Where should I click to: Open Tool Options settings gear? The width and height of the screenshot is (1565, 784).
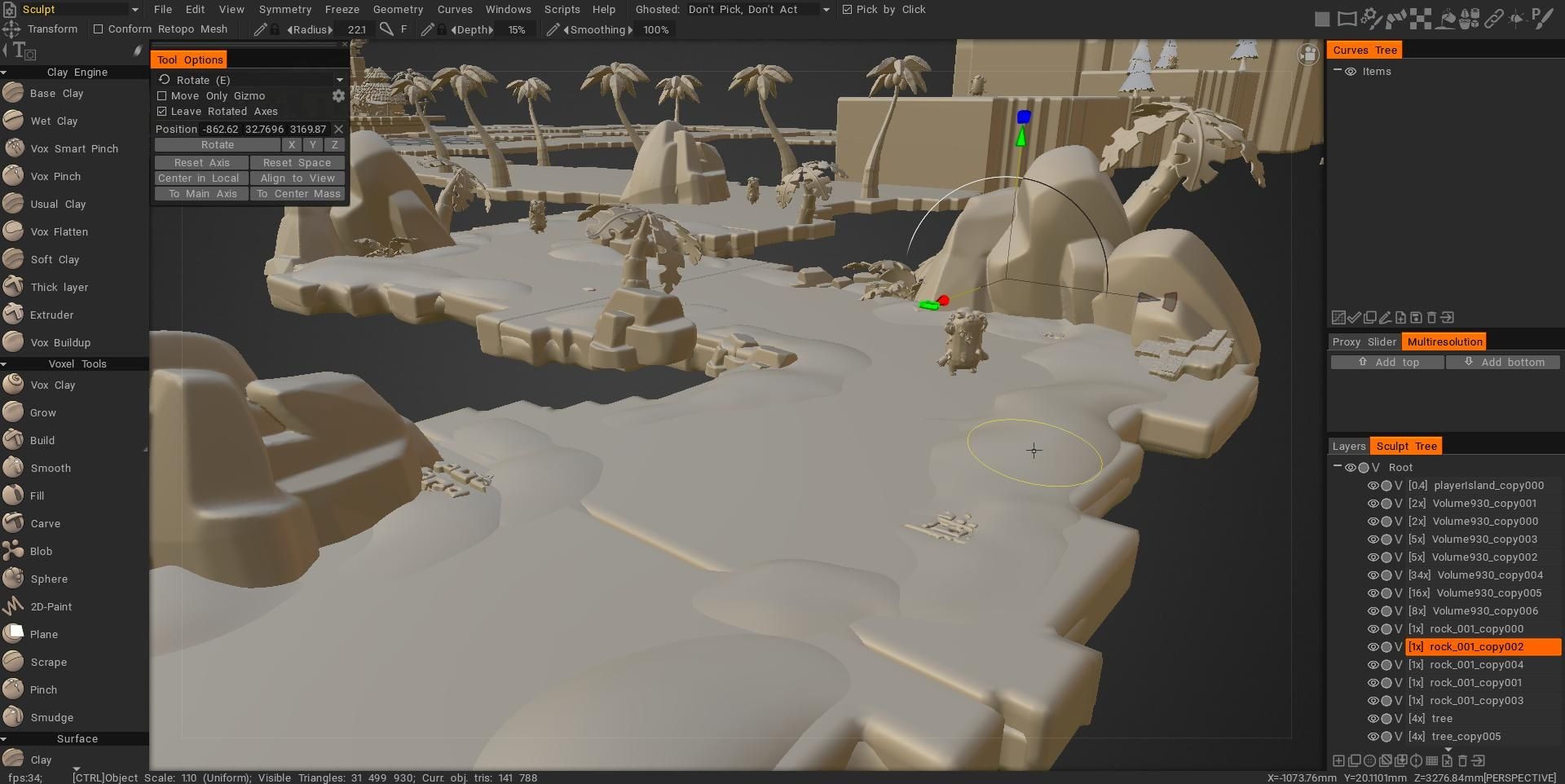tap(338, 95)
